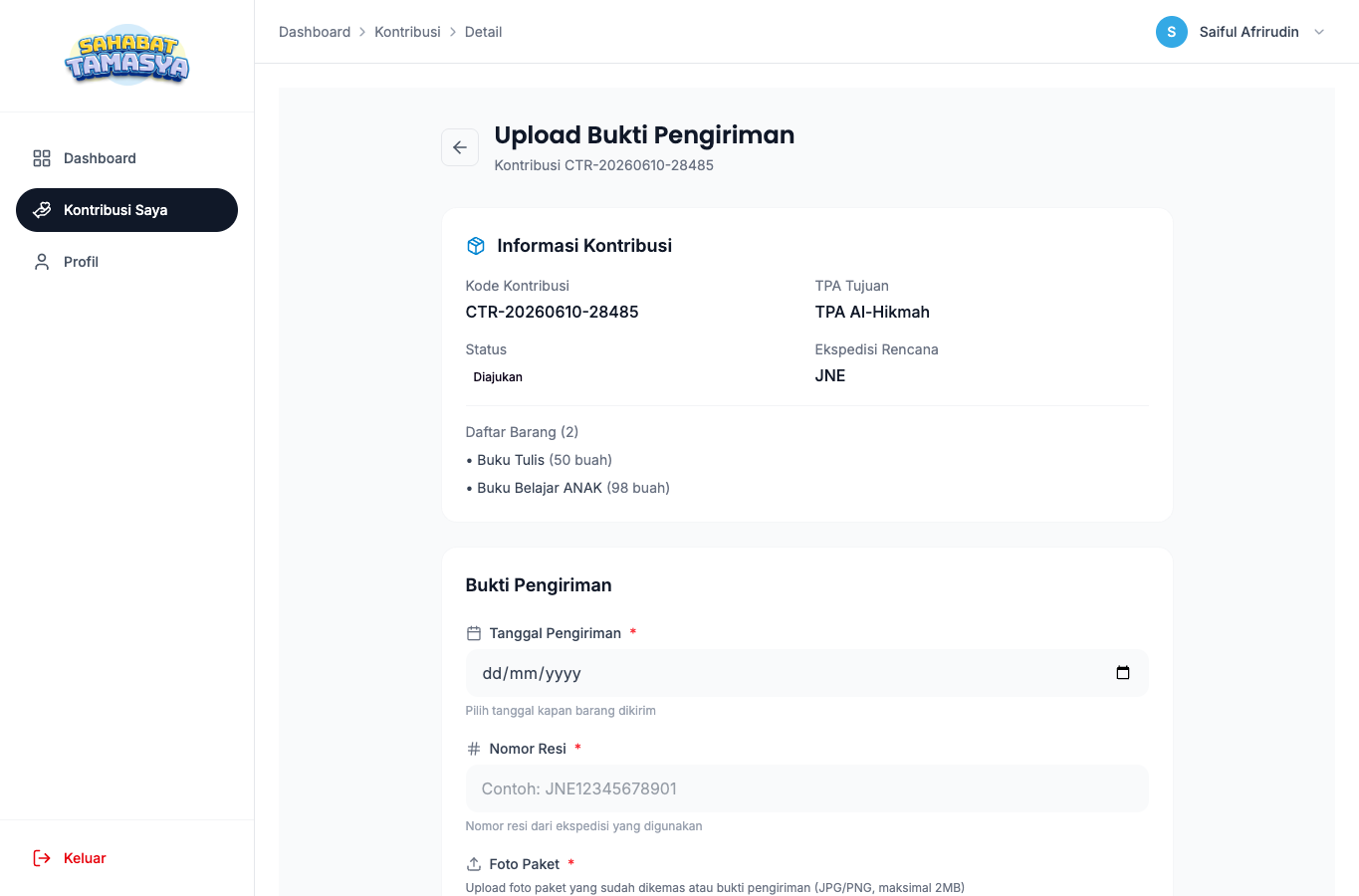Select Kontribusi Saya in the sidebar
This screenshot has height=896, width=1359.
126,210
